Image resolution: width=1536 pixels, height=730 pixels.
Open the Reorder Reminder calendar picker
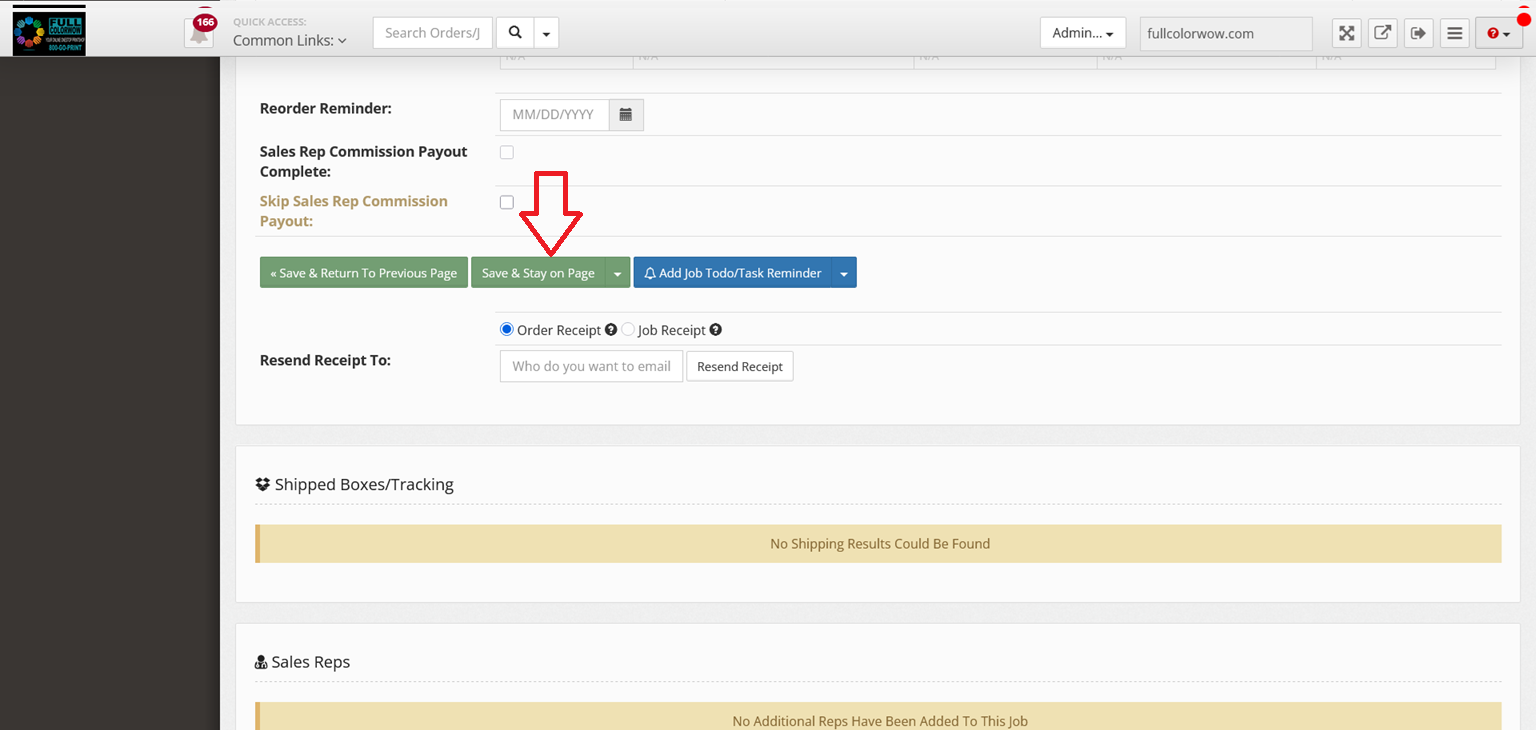tap(626, 115)
